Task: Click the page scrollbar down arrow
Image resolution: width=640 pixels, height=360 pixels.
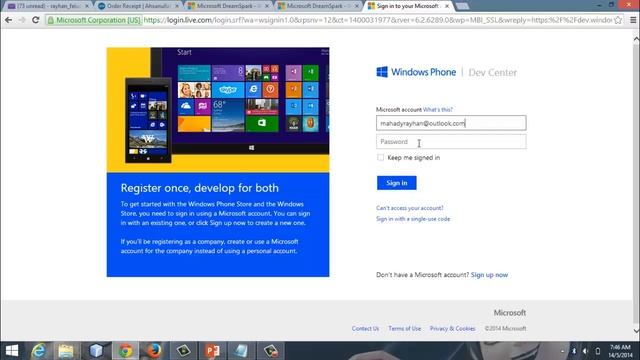Action: [636, 330]
